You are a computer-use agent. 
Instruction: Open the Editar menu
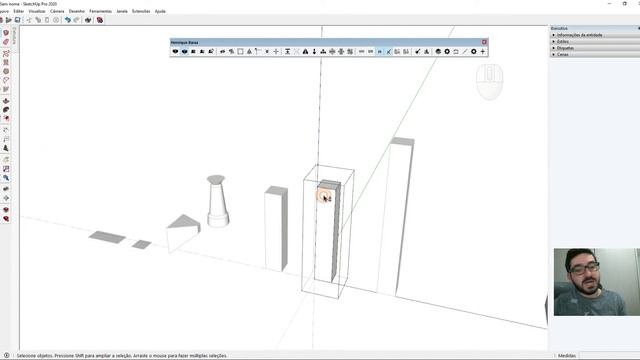tap(19, 11)
